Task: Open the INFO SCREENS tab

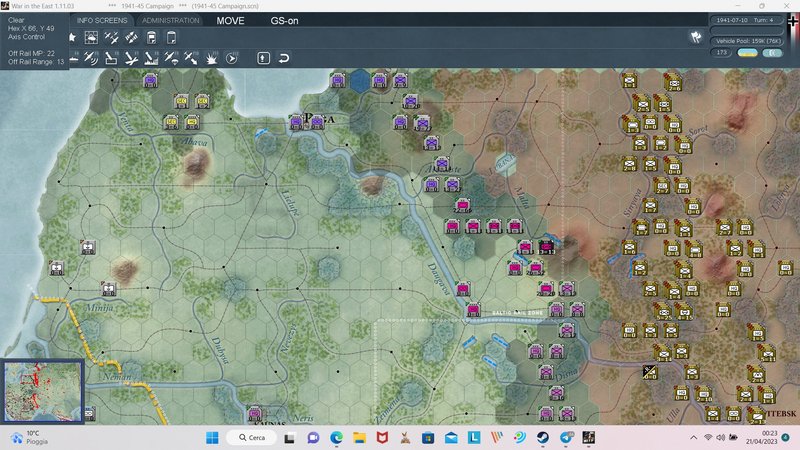Action: (102, 20)
